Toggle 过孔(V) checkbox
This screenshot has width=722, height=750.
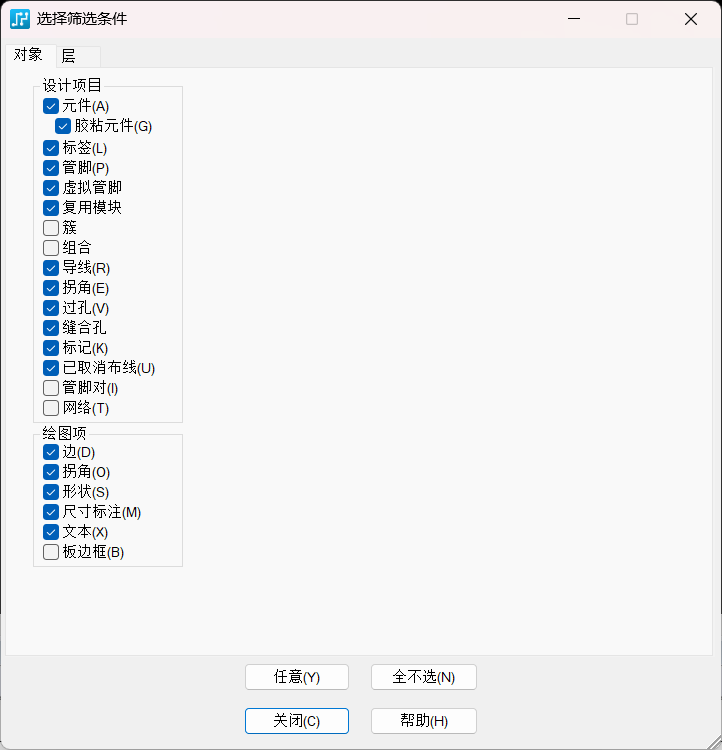(x=51, y=308)
